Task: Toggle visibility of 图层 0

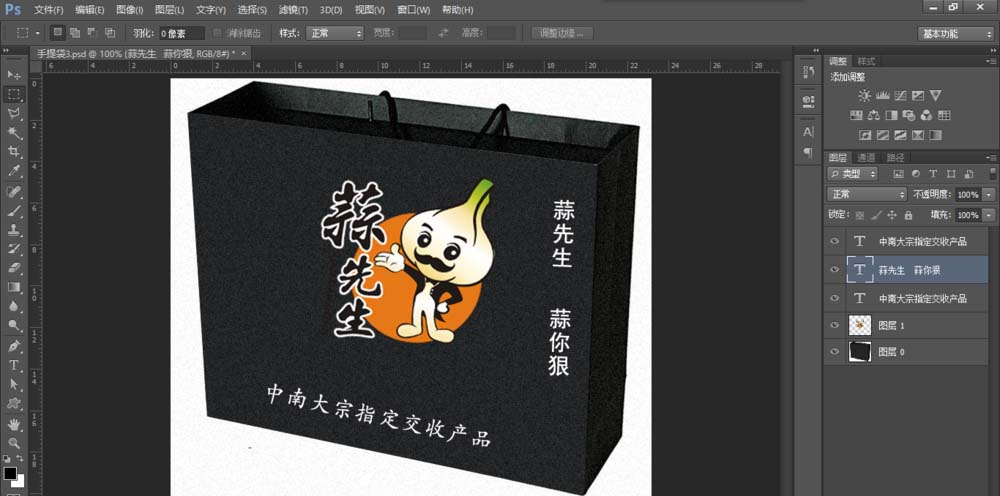Action: [x=834, y=351]
